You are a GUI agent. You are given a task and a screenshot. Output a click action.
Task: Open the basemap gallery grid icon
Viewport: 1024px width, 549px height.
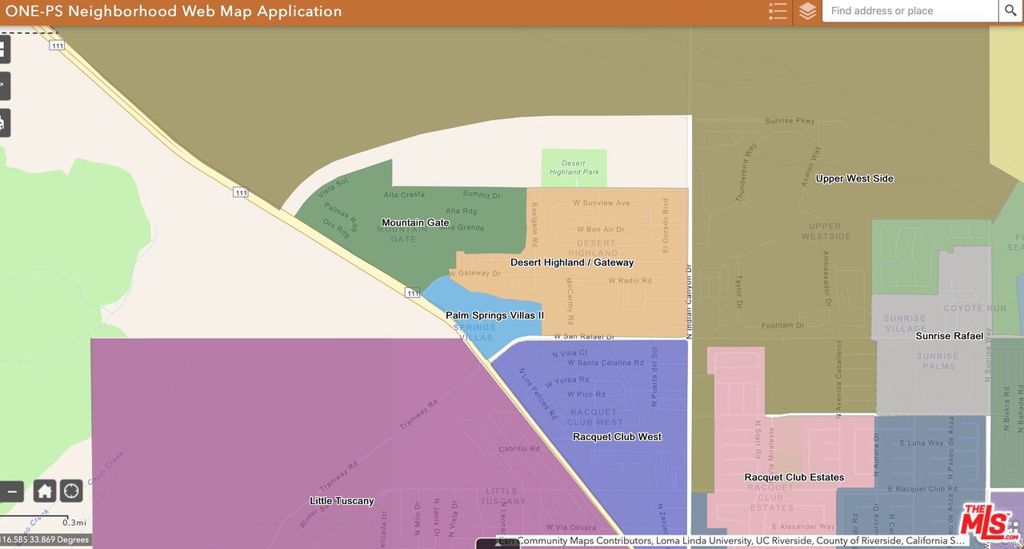[x=3, y=48]
